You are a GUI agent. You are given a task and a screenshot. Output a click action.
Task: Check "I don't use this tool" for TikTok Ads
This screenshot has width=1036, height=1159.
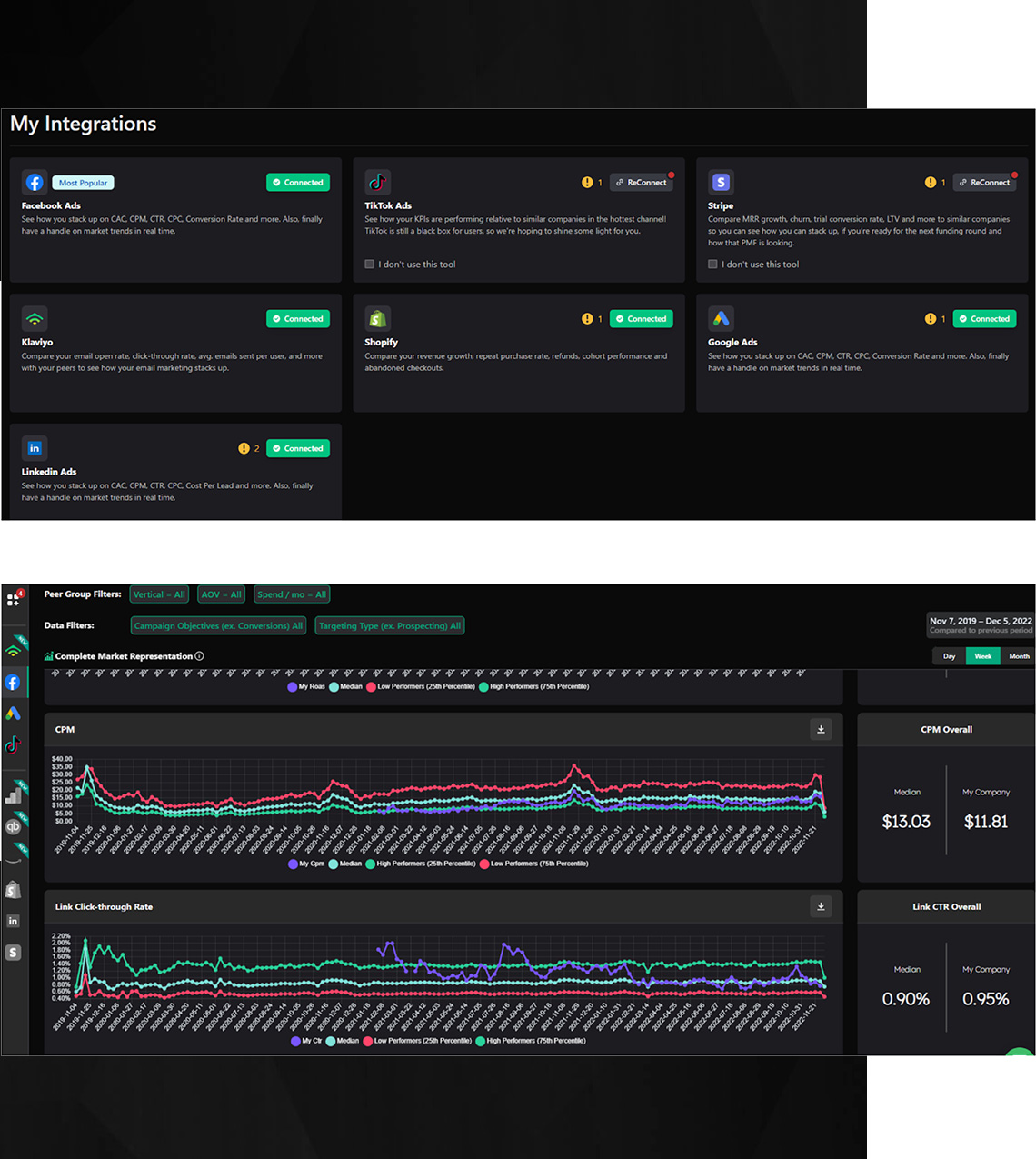click(x=370, y=265)
